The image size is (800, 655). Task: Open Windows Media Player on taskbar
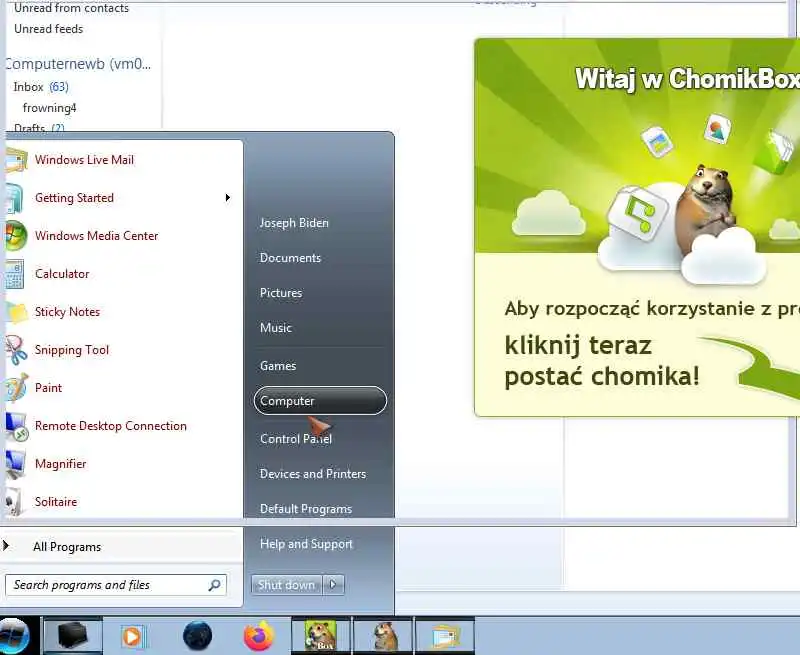133,637
